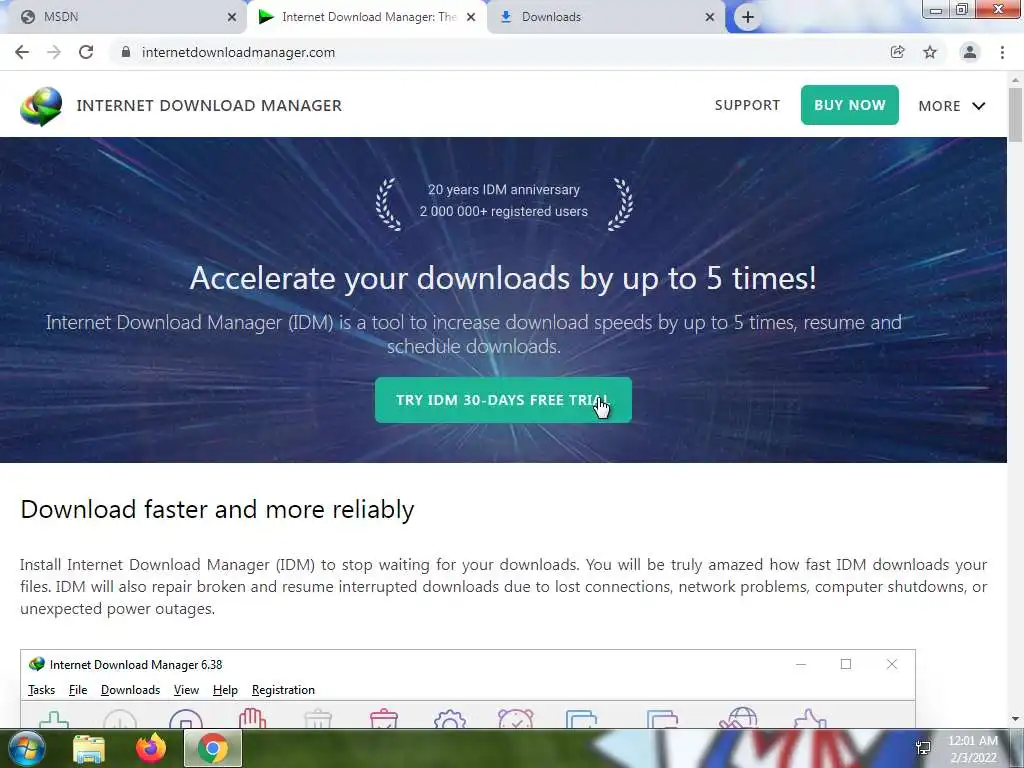Click "2 000 000+ registered users" text
This screenshot has width=1024, height=768.
(x=504, y=212)
